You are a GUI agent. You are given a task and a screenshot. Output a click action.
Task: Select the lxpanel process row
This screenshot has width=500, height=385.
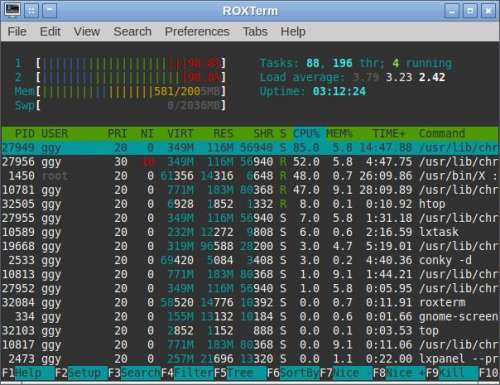point(250,359)
